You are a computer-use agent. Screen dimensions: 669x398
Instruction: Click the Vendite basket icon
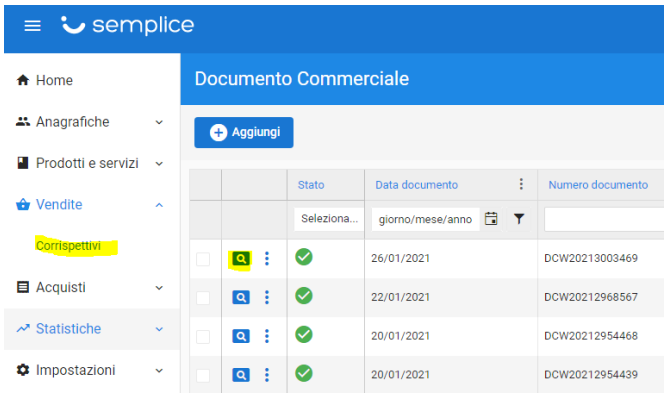(x=23, y=204)
